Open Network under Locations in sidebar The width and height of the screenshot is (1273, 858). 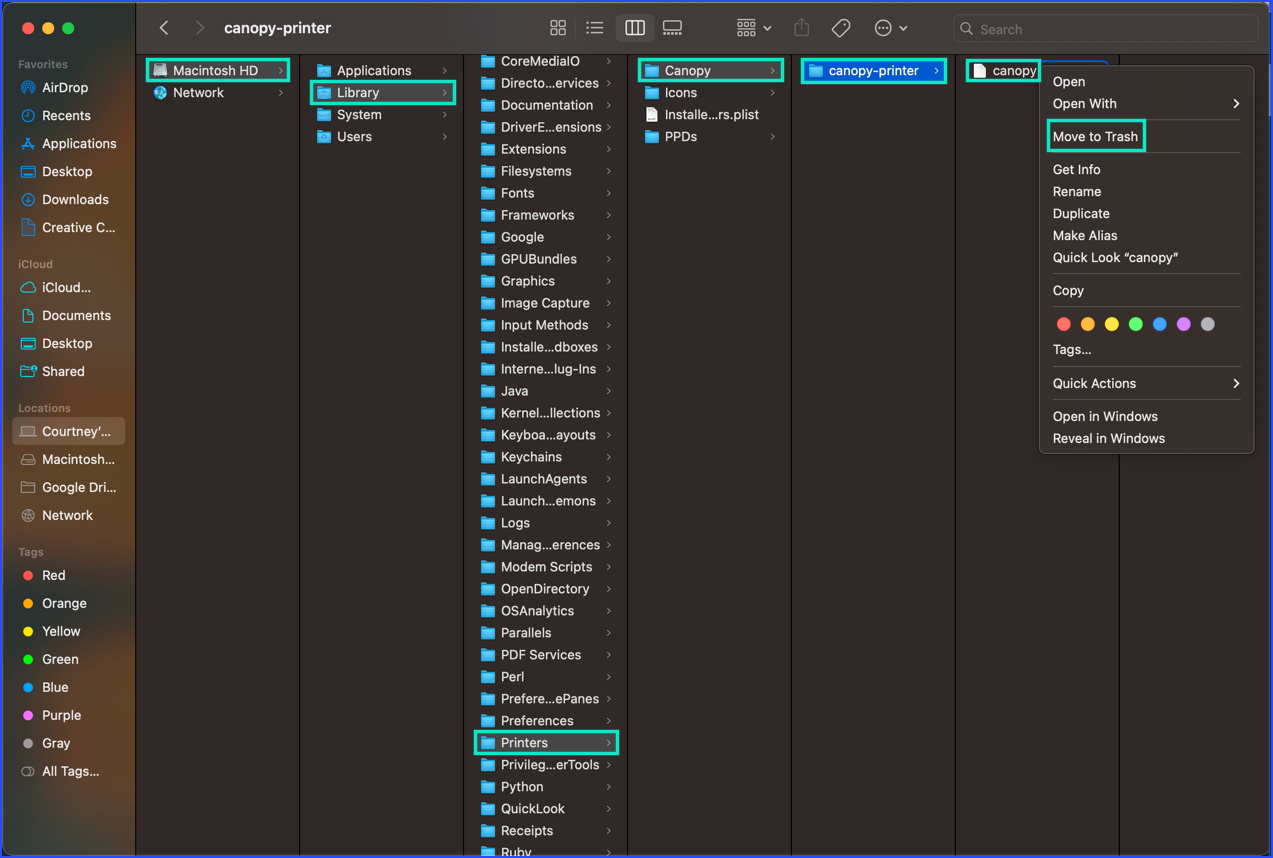(x=67, y=515)
